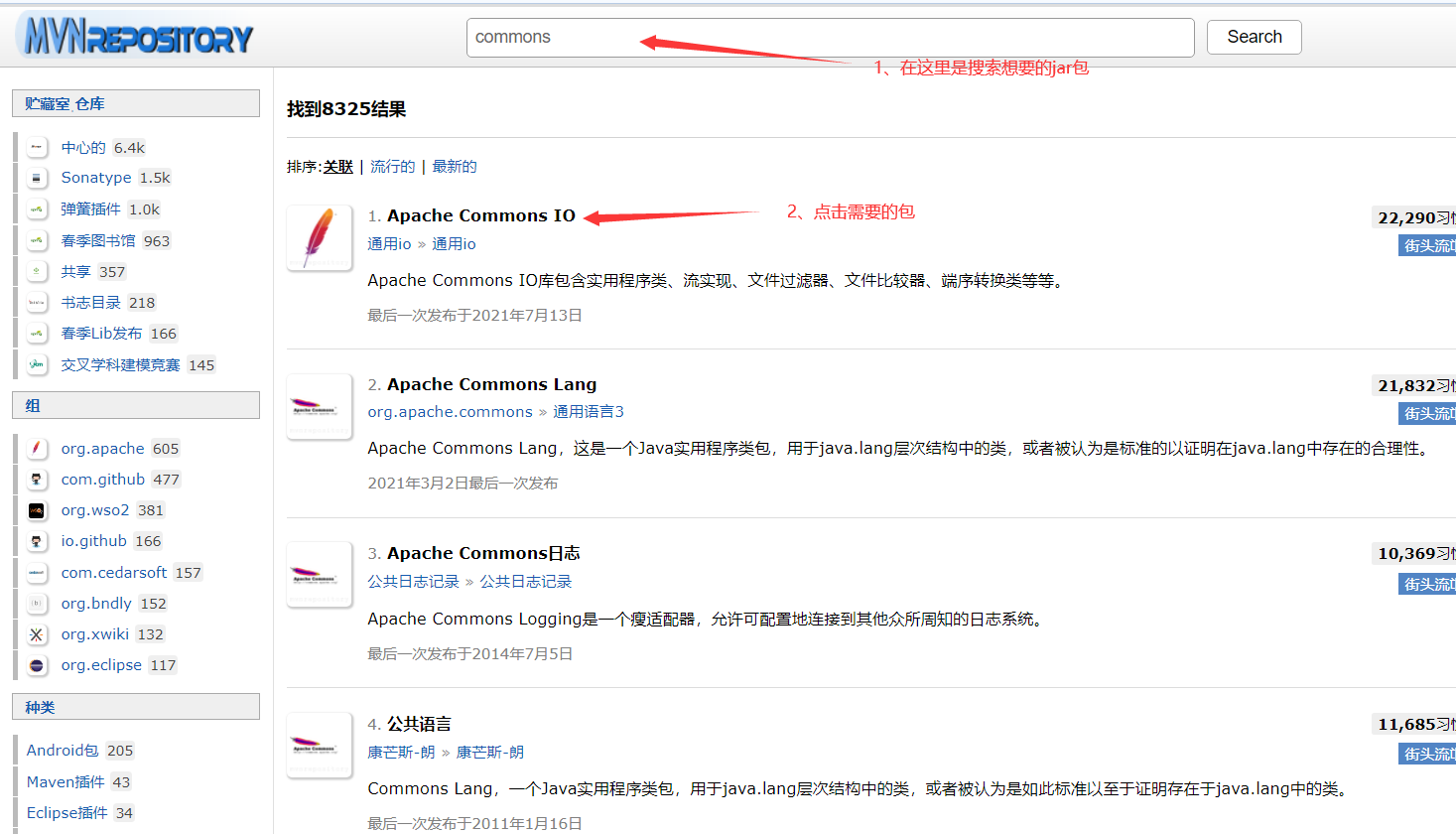Click the icon beside 春季Lib发布
Image resolution: width=1456 pixels, height=834 pixels.
(x=37, y=334)
